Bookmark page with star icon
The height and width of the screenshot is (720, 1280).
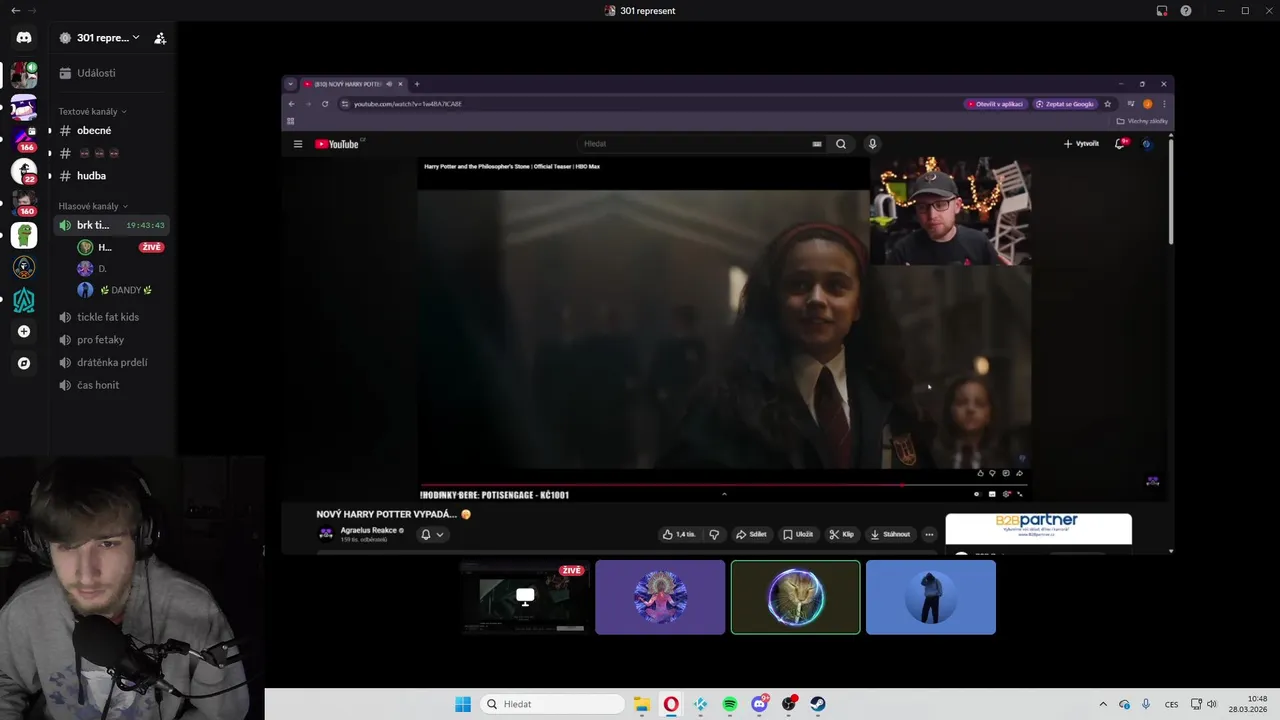(x=1108, y=104)
